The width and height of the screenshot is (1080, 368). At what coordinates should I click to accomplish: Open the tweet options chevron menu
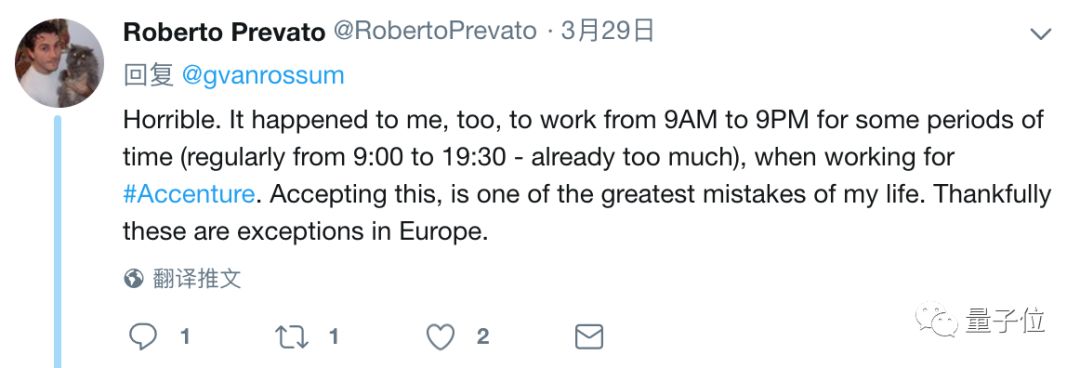[1040, 33]
